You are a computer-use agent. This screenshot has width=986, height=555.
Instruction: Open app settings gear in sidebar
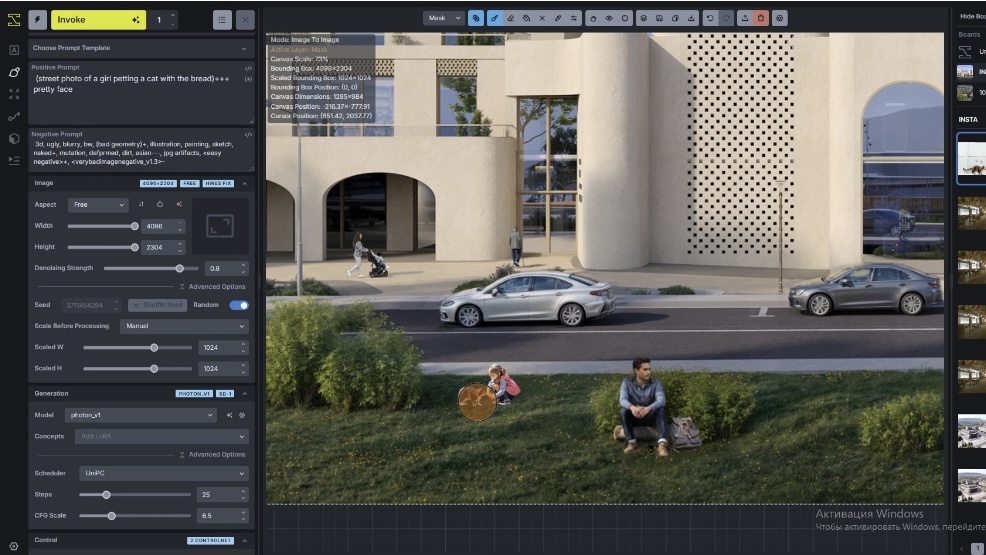coord(14,546)
